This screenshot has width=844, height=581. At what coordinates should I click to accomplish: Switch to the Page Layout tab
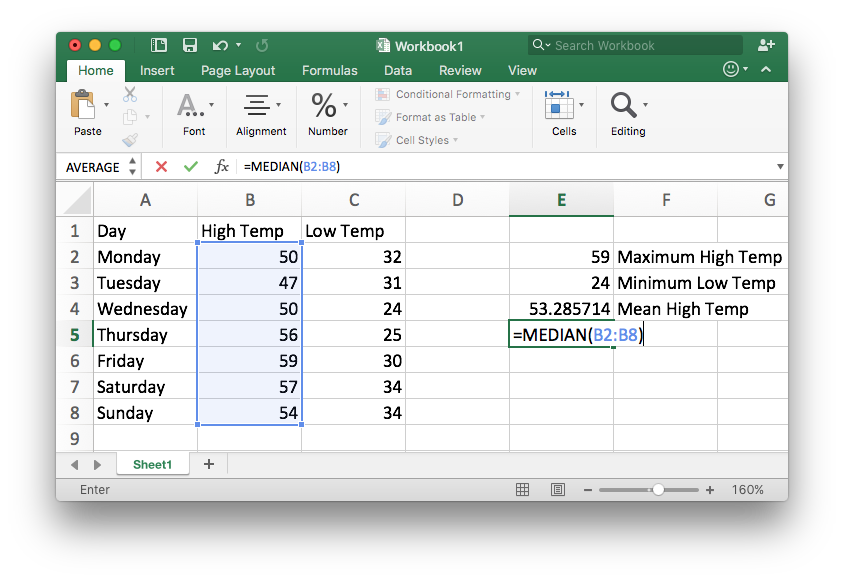[x=238, y=71]
